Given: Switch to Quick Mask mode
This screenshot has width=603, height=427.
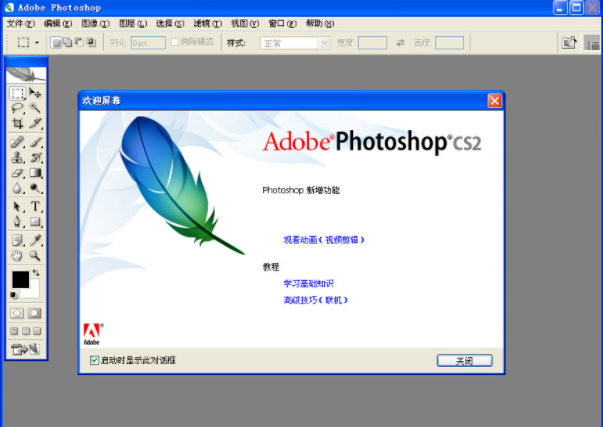Looking at the screenshot, I should click(x=35, y=313).
